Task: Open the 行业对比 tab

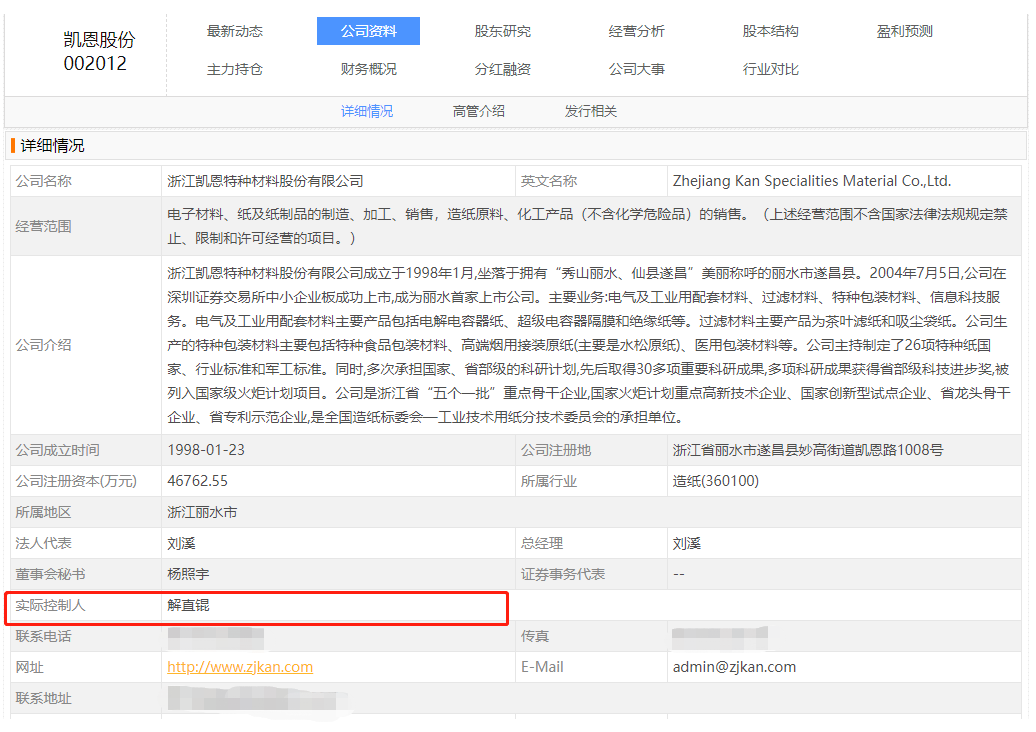Action: point(770,69)
